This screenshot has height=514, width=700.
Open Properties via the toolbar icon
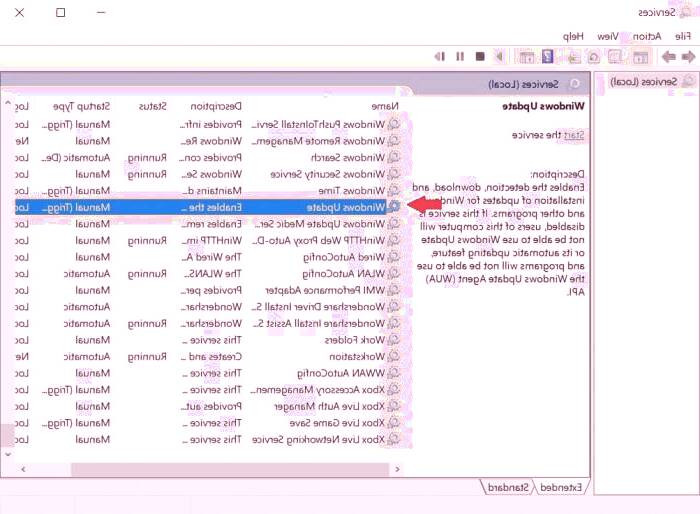coord(615,57)
